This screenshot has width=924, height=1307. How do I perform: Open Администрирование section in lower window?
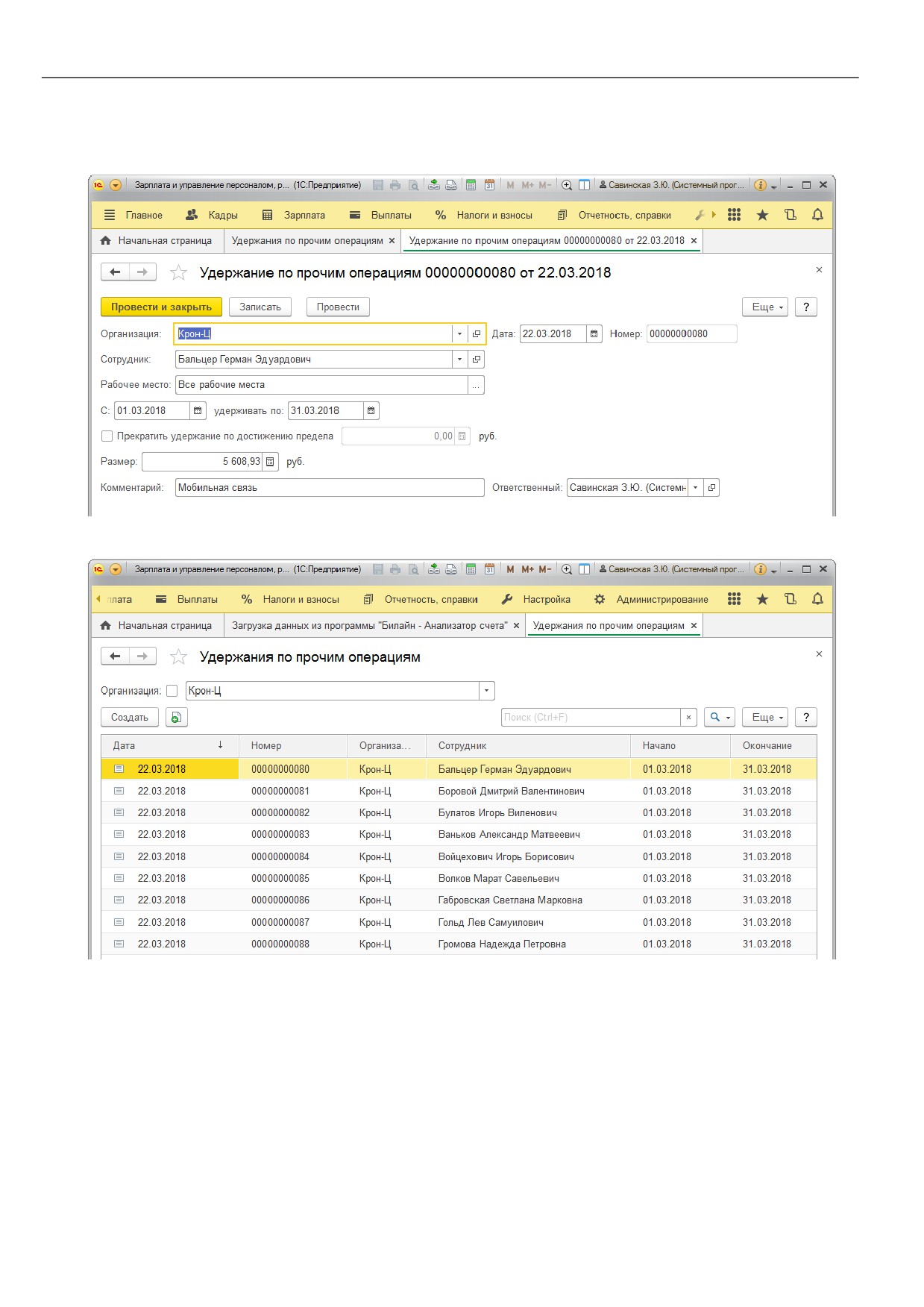(x=651, y=599)
